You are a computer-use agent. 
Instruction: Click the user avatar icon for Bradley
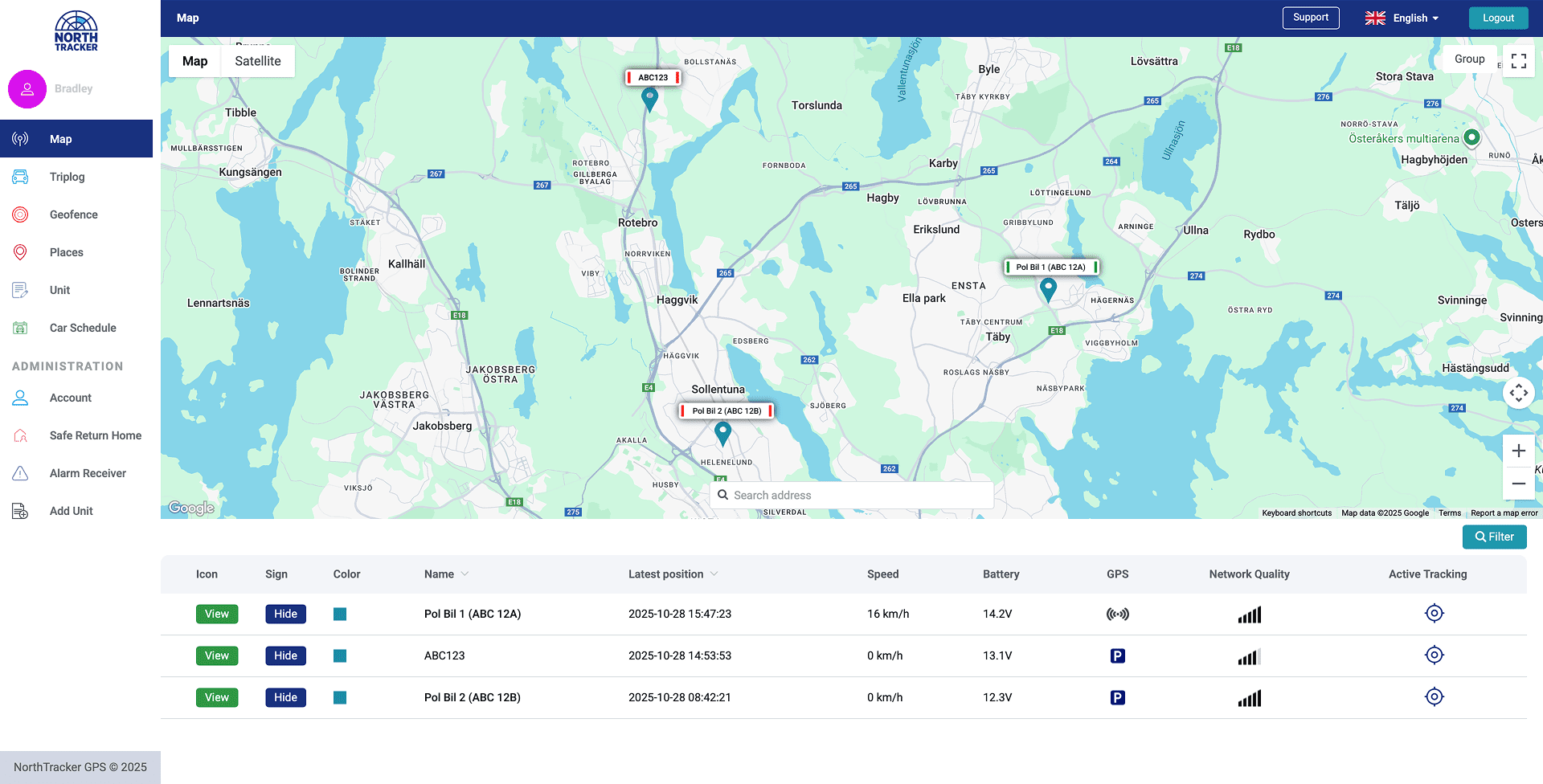27,89
